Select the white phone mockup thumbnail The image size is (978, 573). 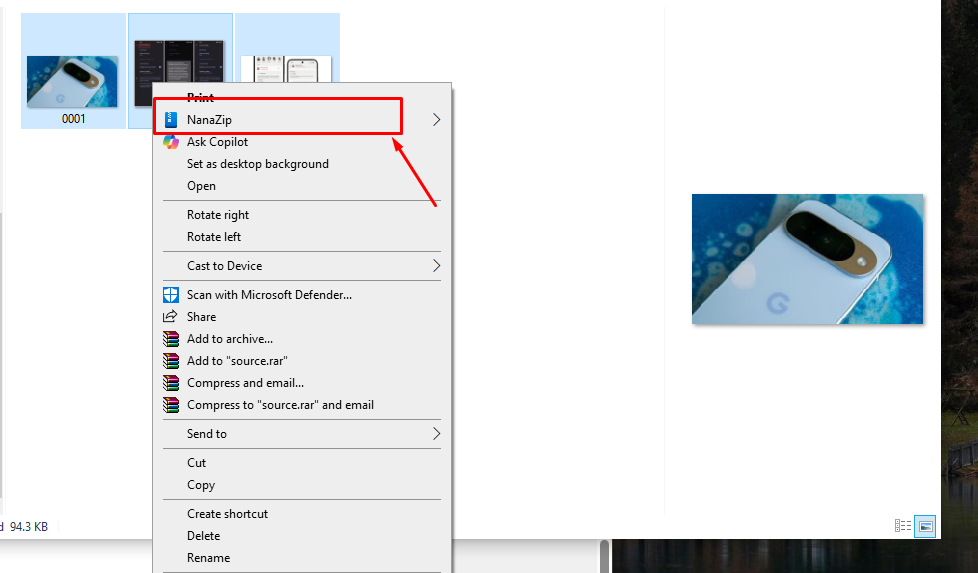point(286,69)
